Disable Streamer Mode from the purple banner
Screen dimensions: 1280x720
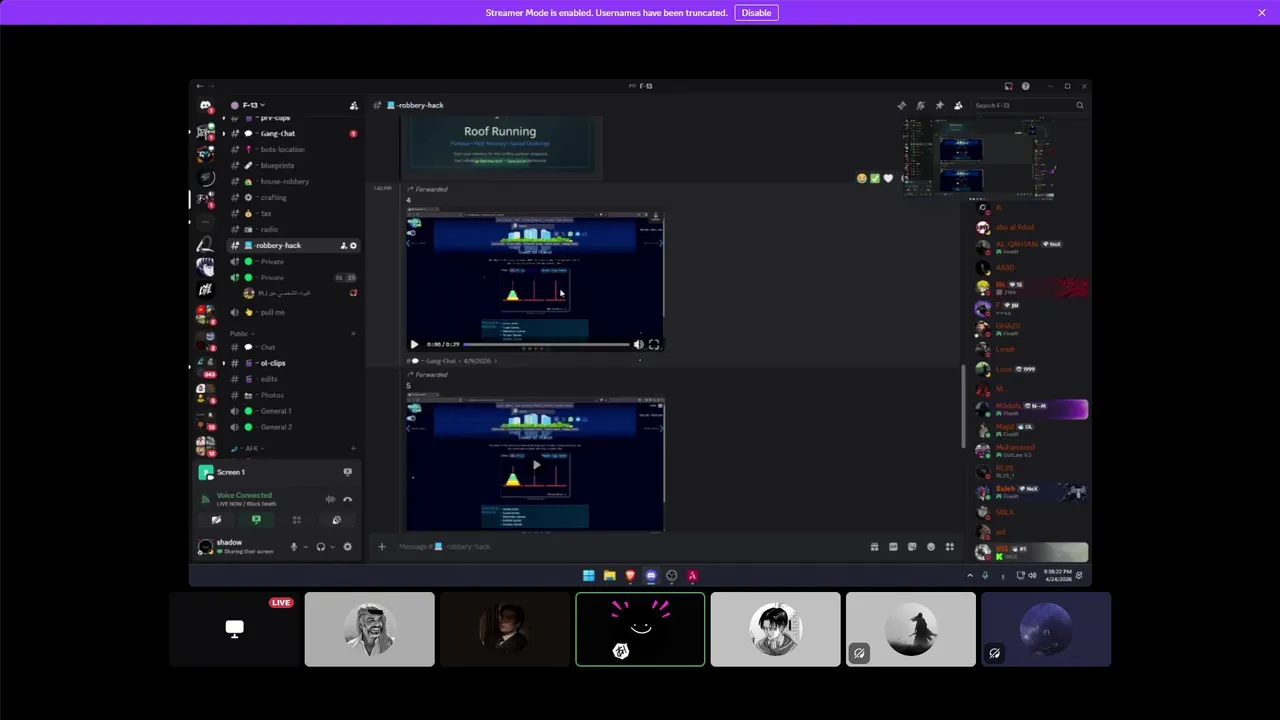(x=756, y=13)
